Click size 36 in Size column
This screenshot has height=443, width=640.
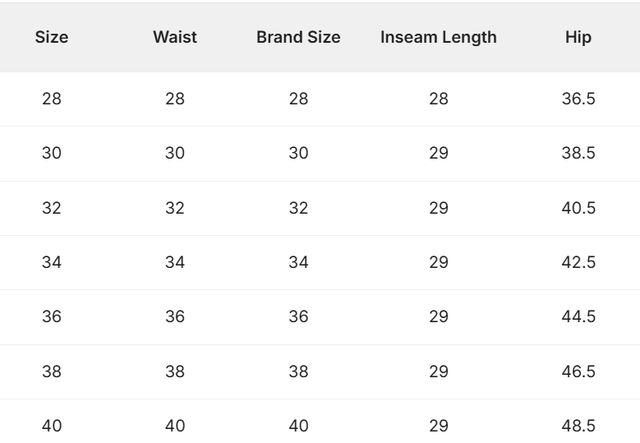point(51,316)
